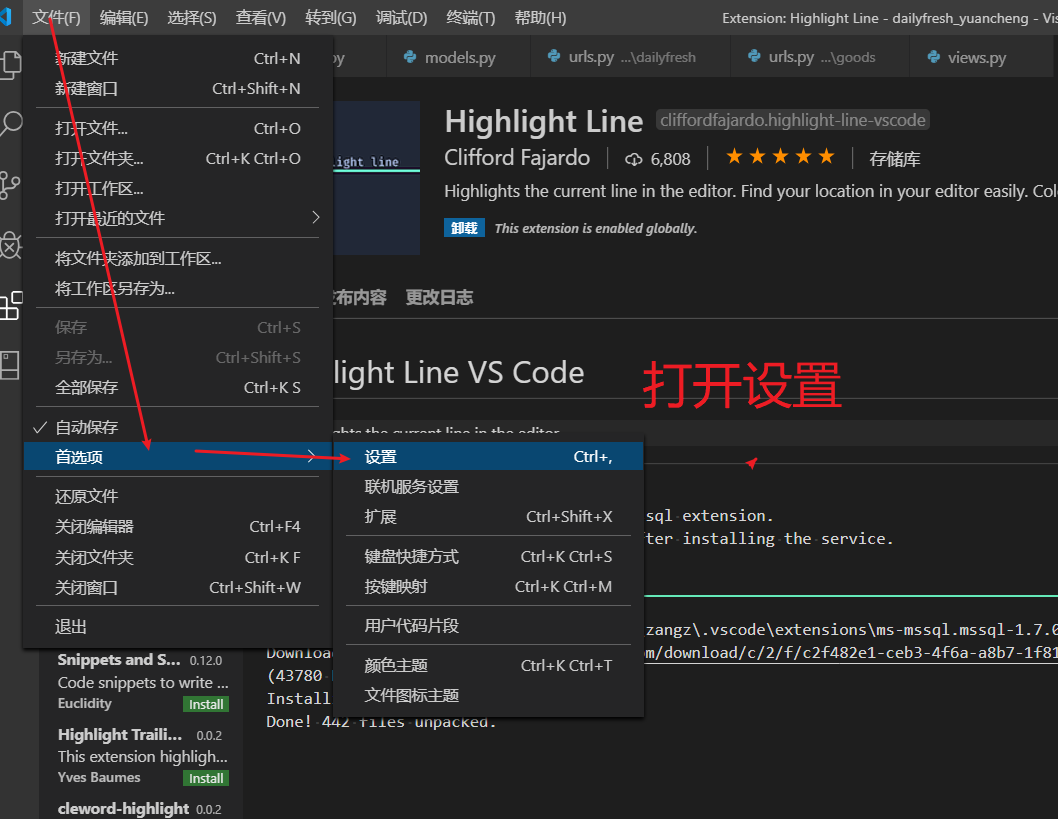Select 按键映射 in the submenu

point(489,586)
